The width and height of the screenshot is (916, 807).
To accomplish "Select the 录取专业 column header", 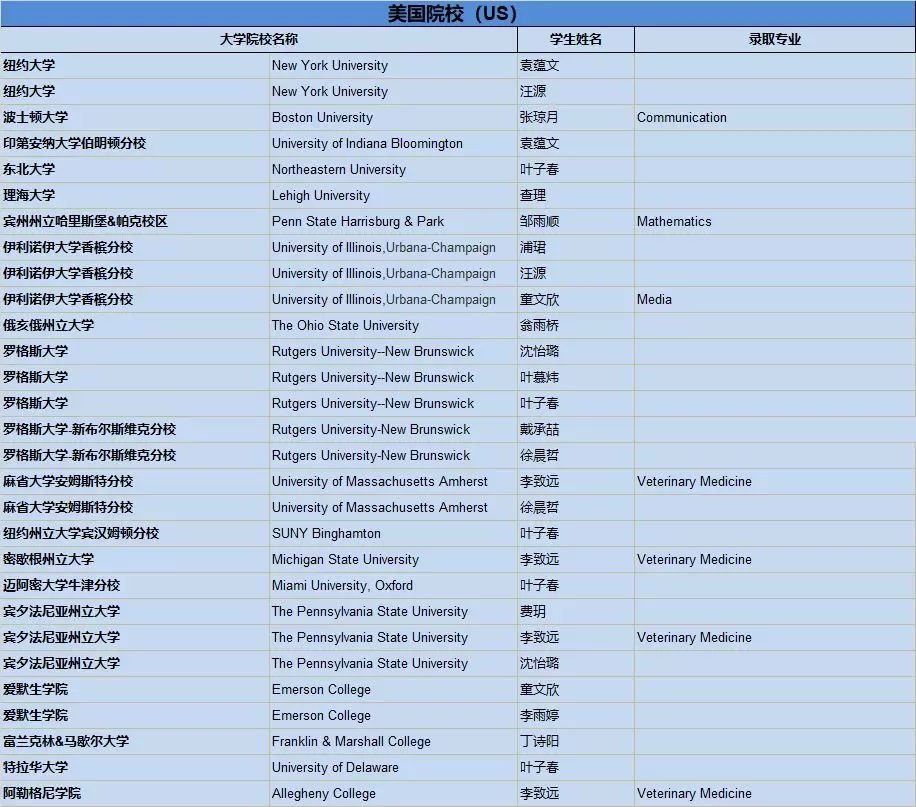I will [x=775, y=39].
